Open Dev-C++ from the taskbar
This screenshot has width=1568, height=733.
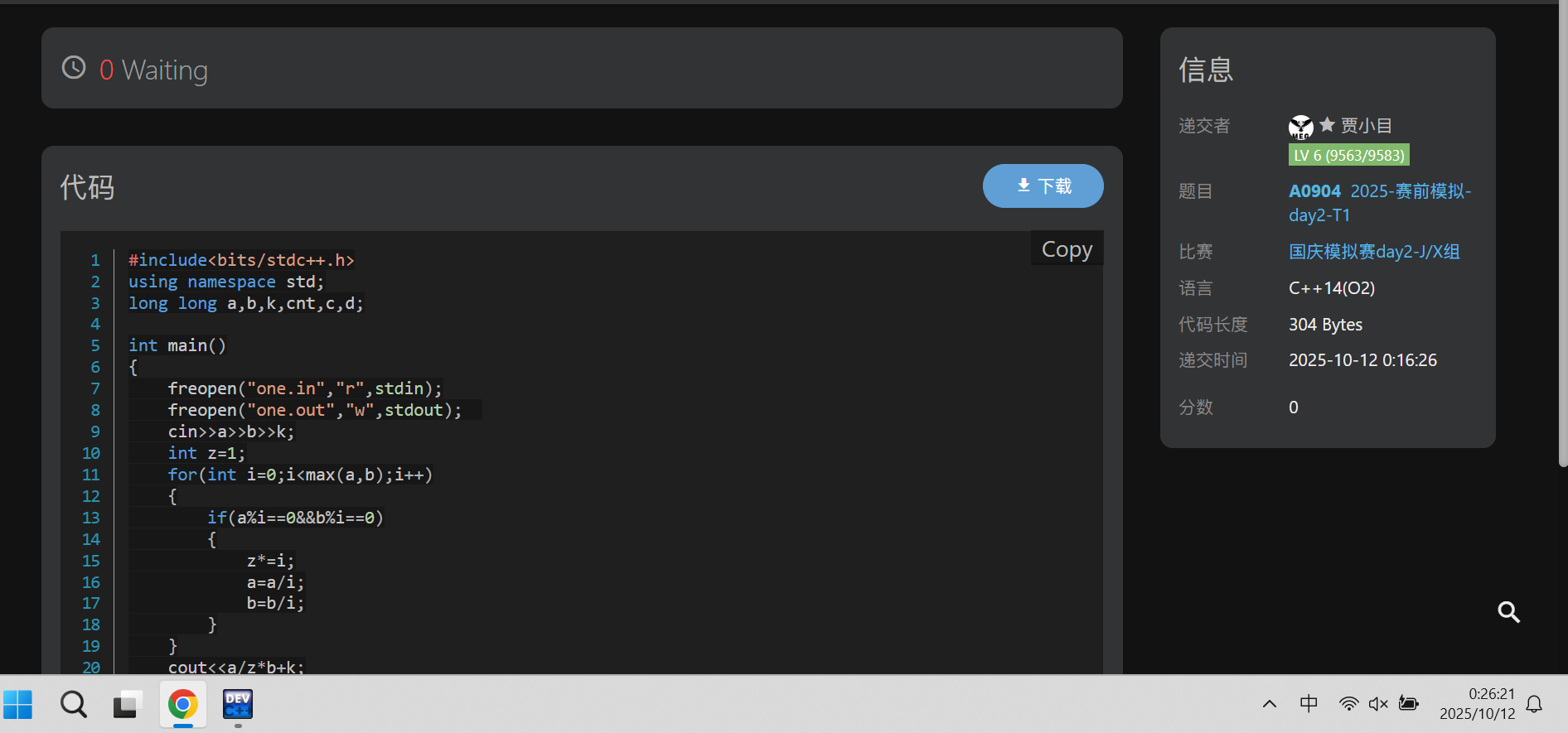tap(238, 705)
